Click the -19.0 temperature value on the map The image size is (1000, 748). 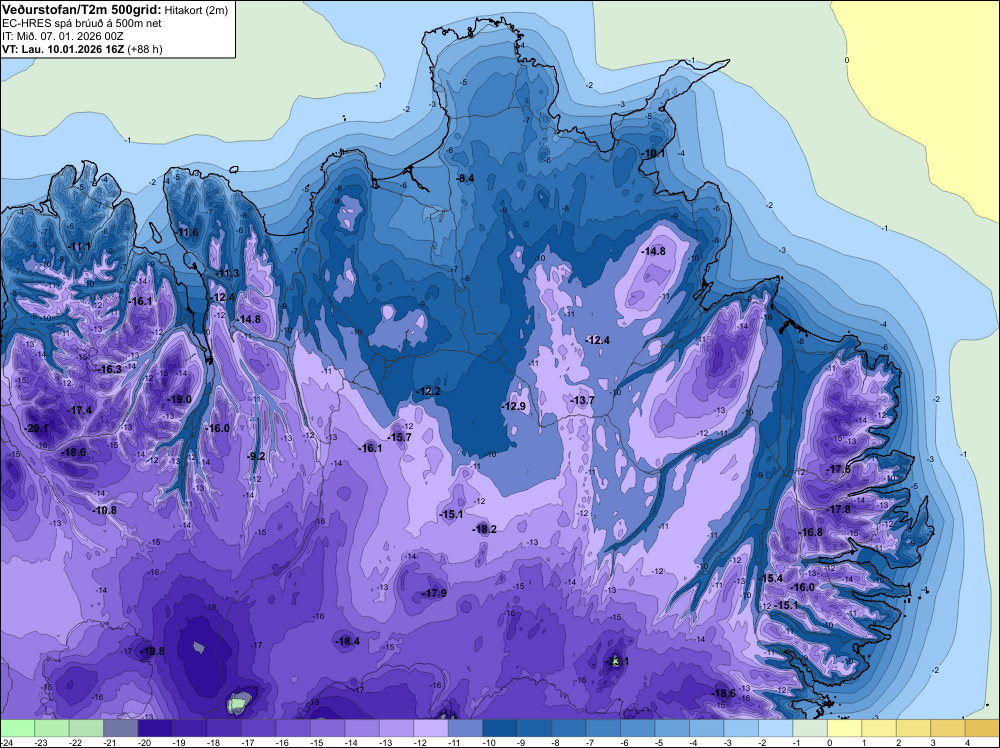coord(179,399)
